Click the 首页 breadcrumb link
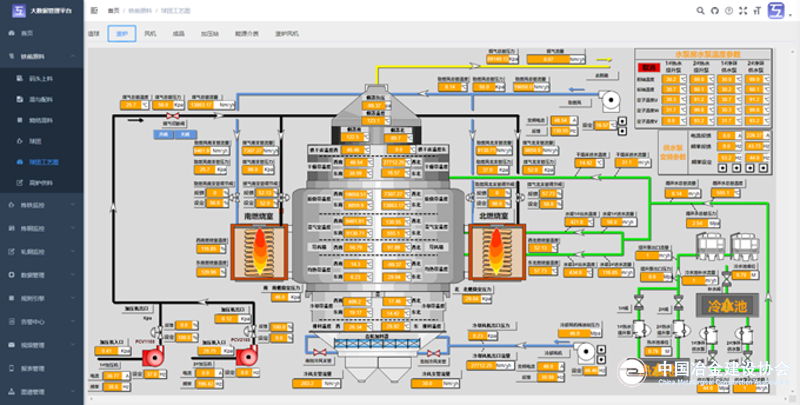Viewport: 800px width, 405px height. tap(113, 10)
